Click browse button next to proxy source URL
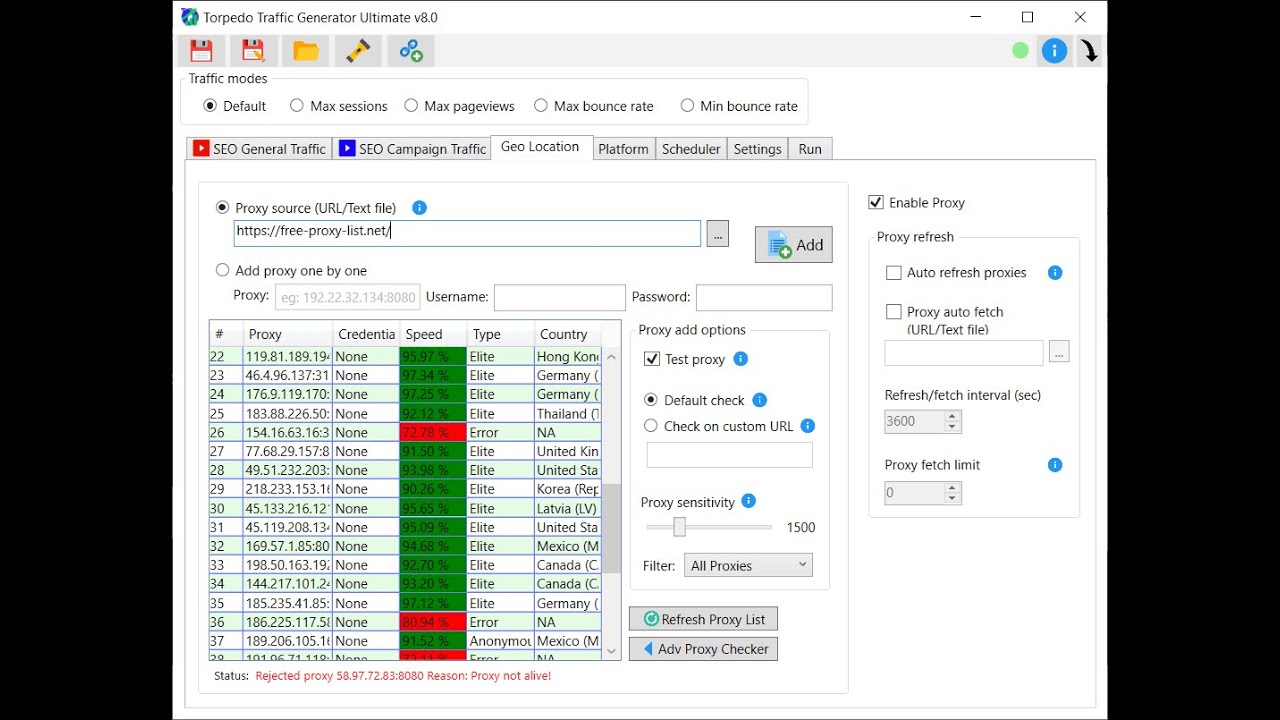The image size is (1280, 720). tap(718, 233)
